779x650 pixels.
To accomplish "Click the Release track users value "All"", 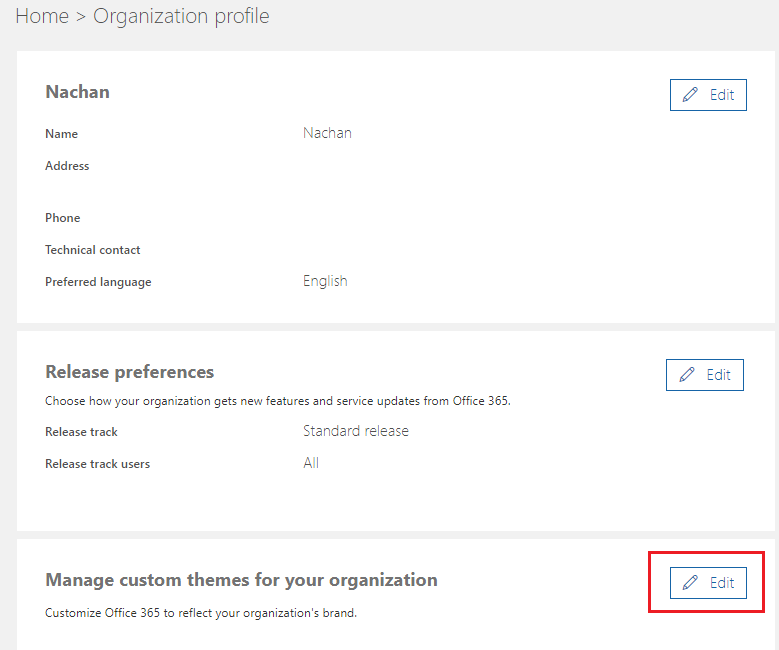I will (x=311, y=463).
